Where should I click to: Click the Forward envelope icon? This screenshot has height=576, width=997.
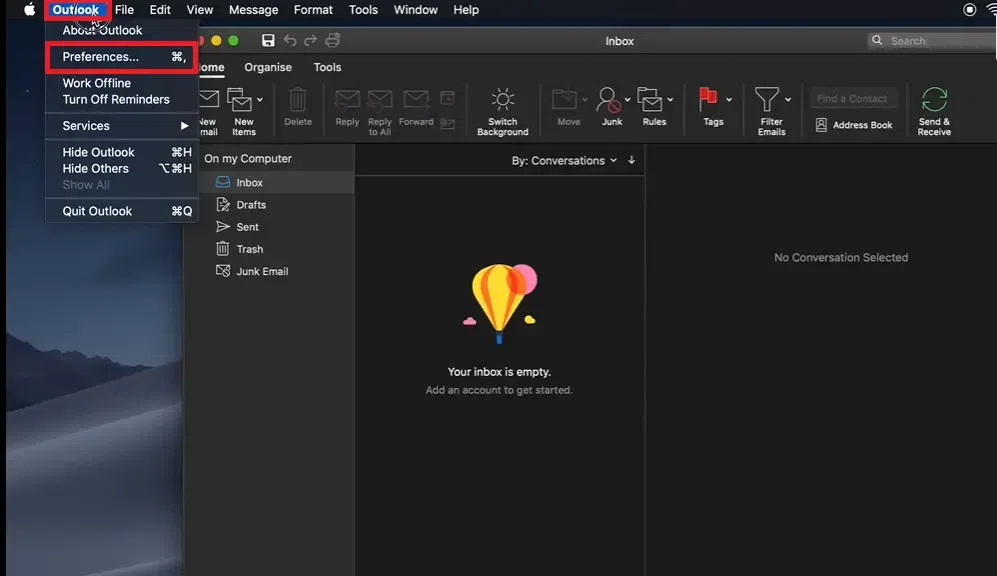416,100
